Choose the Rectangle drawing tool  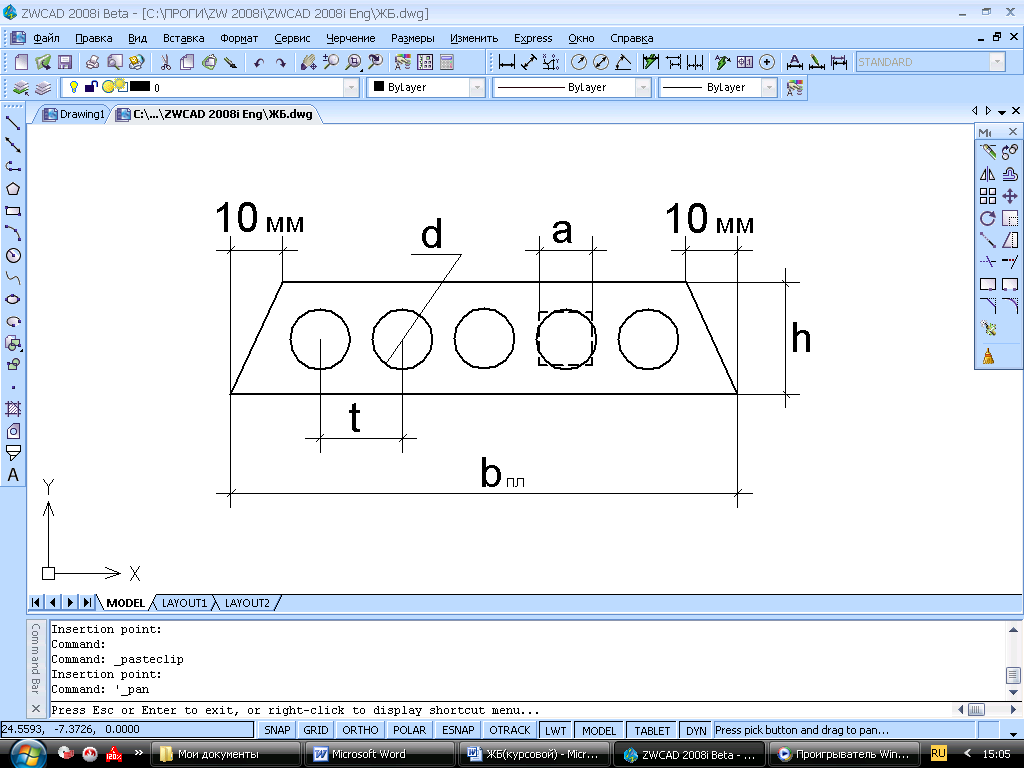click(x=12, y=211)
